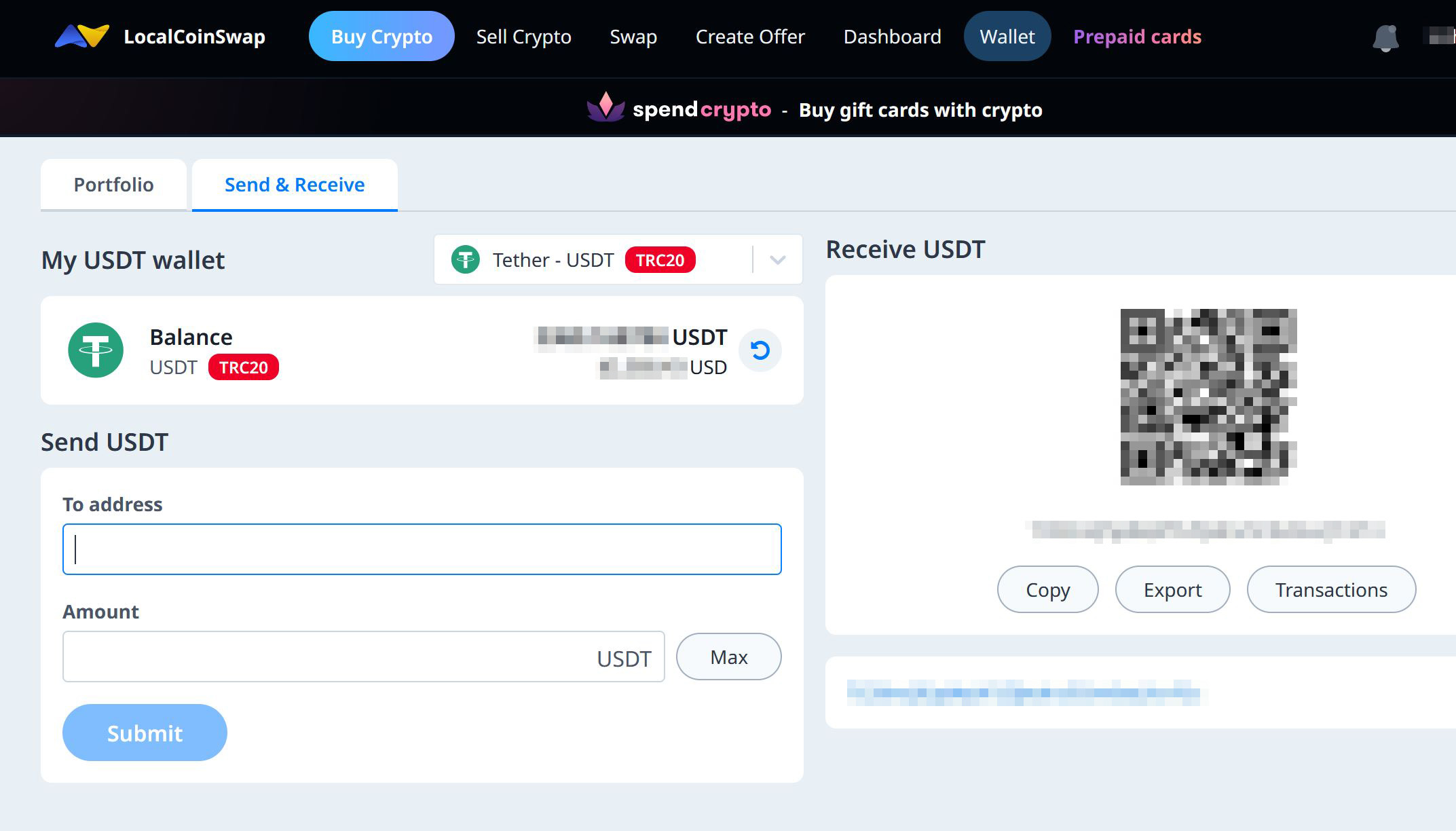The image size is (1456, 831).
Task: Click the LocalCoinSwap brand name
Action: (x=194, y=37)
